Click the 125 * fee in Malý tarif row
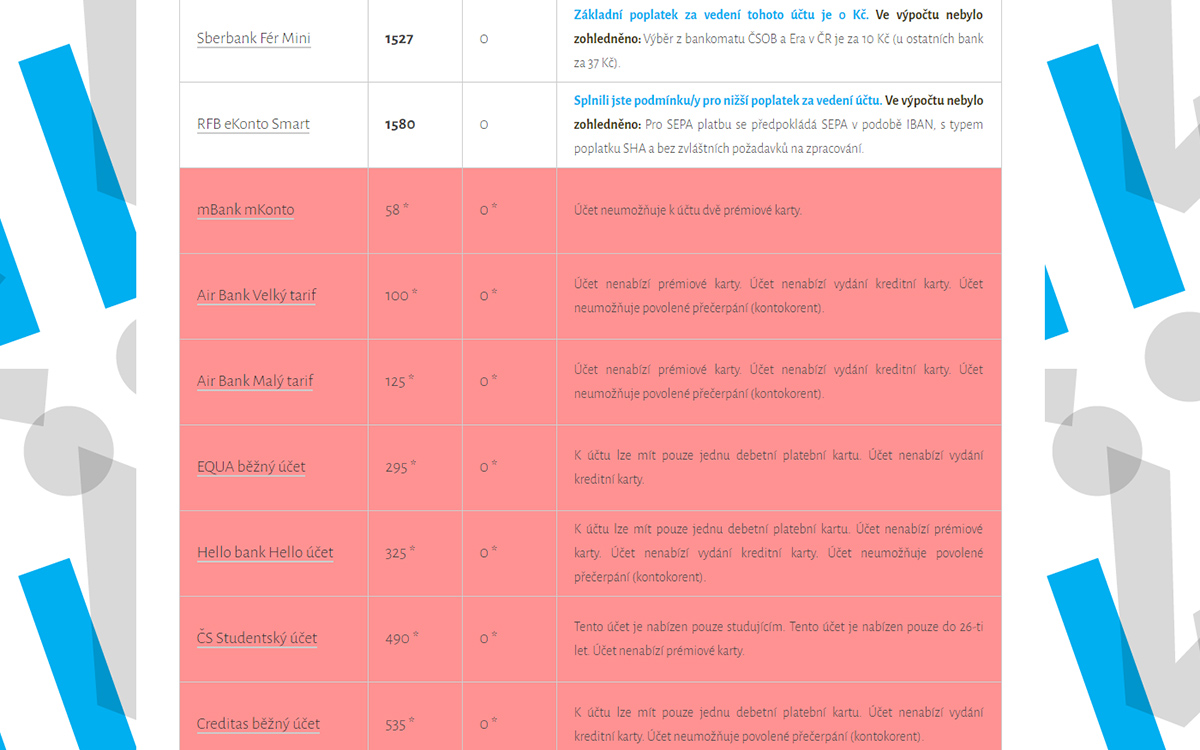This screenshot has height=750, width=1200. click(399, 381)
